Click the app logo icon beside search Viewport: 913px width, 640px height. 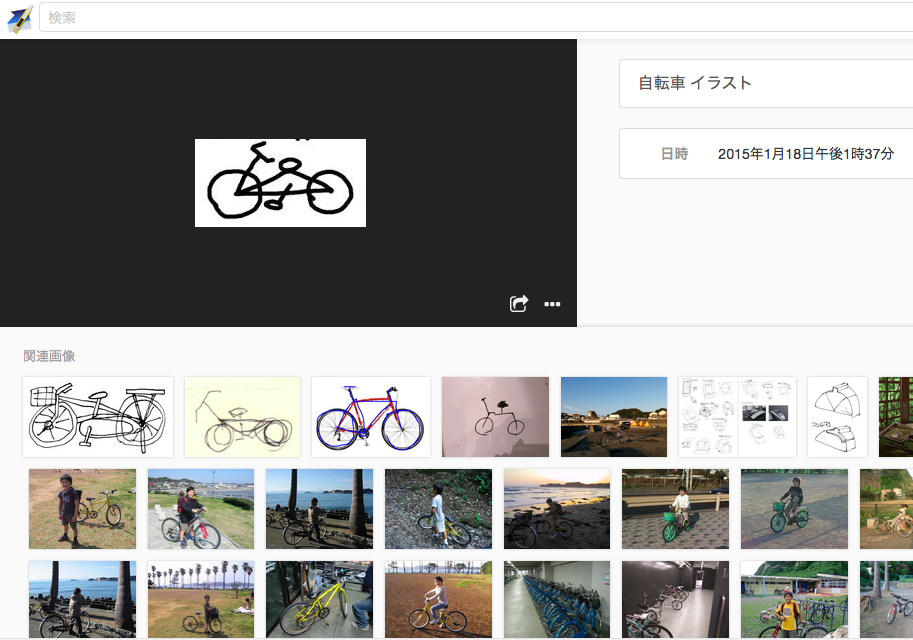tap(19, 18)
